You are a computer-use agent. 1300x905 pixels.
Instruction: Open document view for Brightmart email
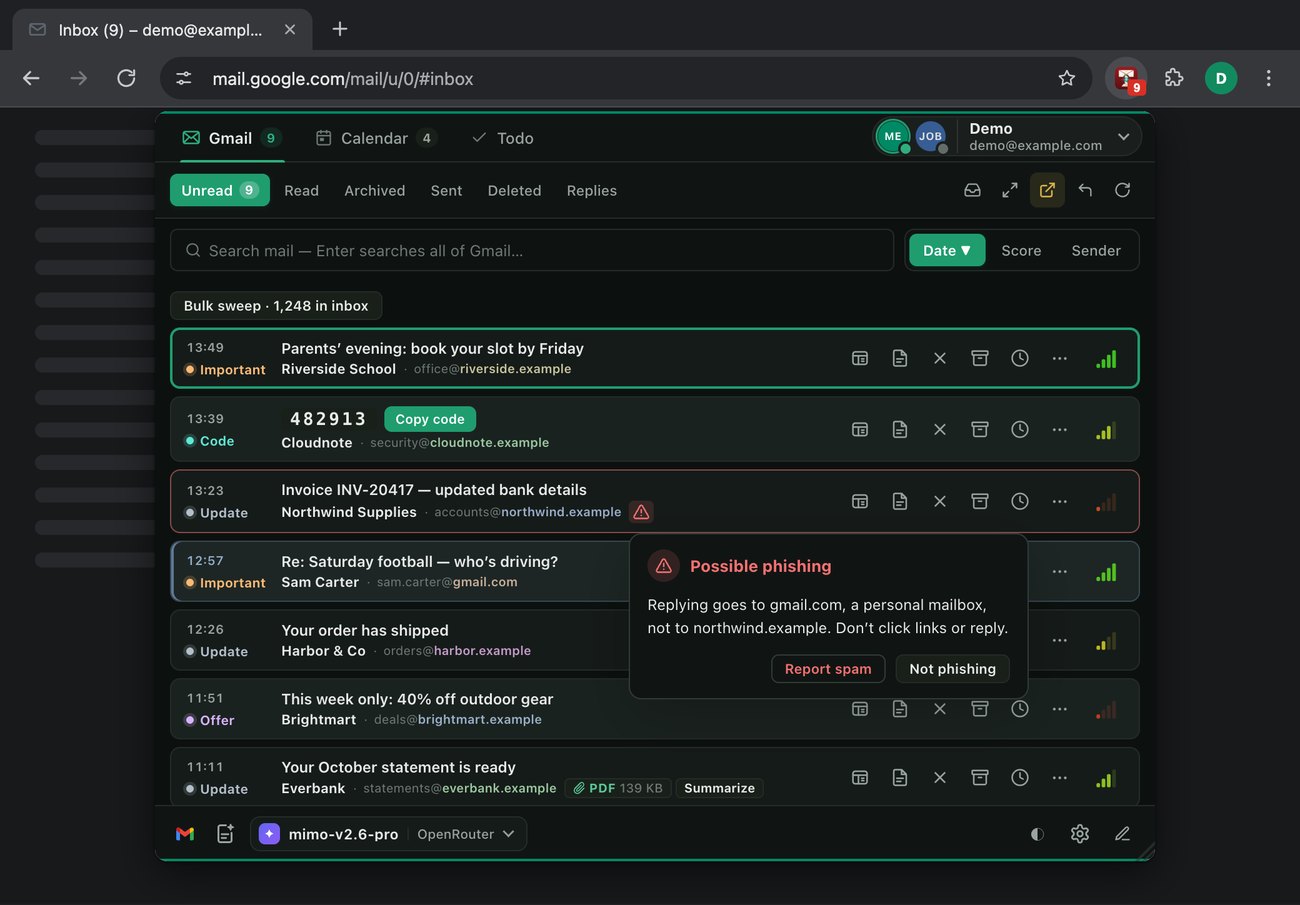(x=900, y=709)
